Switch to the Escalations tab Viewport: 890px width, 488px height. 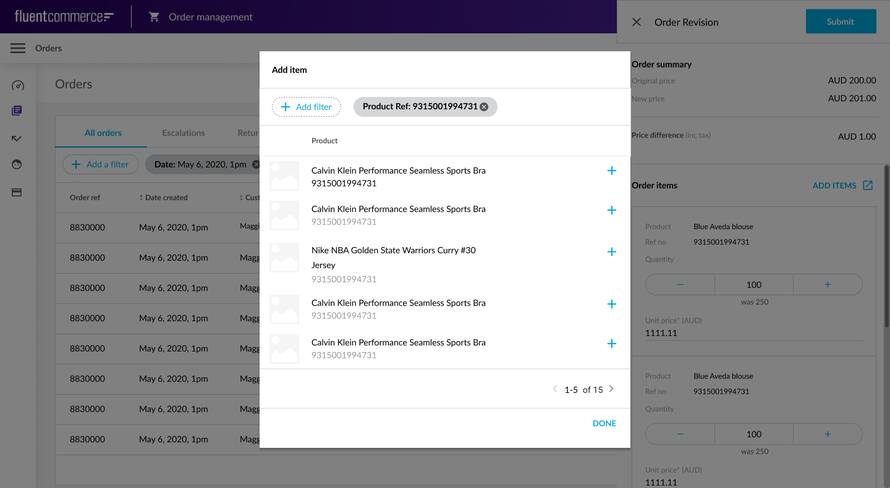coord(183,133)
